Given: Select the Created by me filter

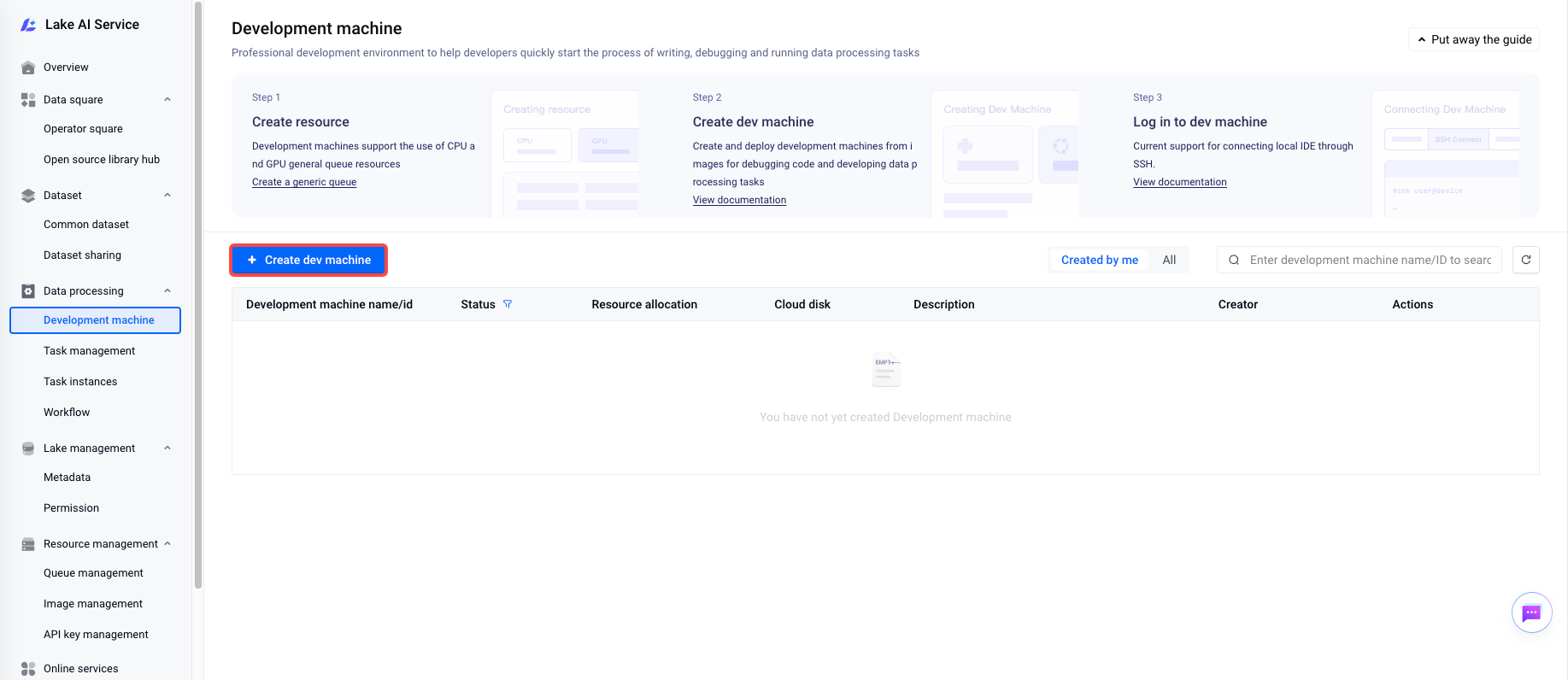Looking at the screenshot, I should tap(1100, 260).
